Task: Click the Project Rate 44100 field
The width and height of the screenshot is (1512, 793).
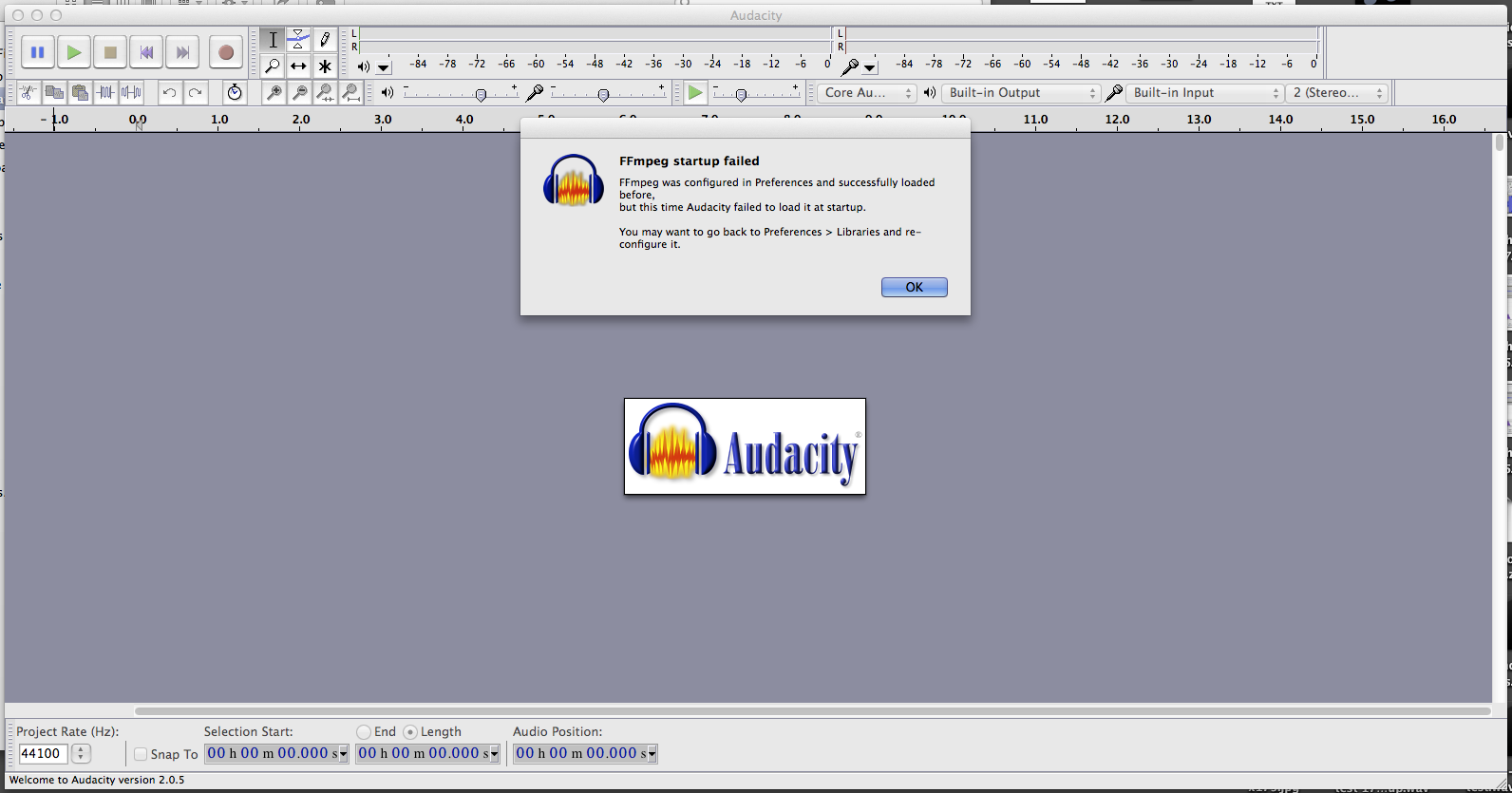Action: 43,753
